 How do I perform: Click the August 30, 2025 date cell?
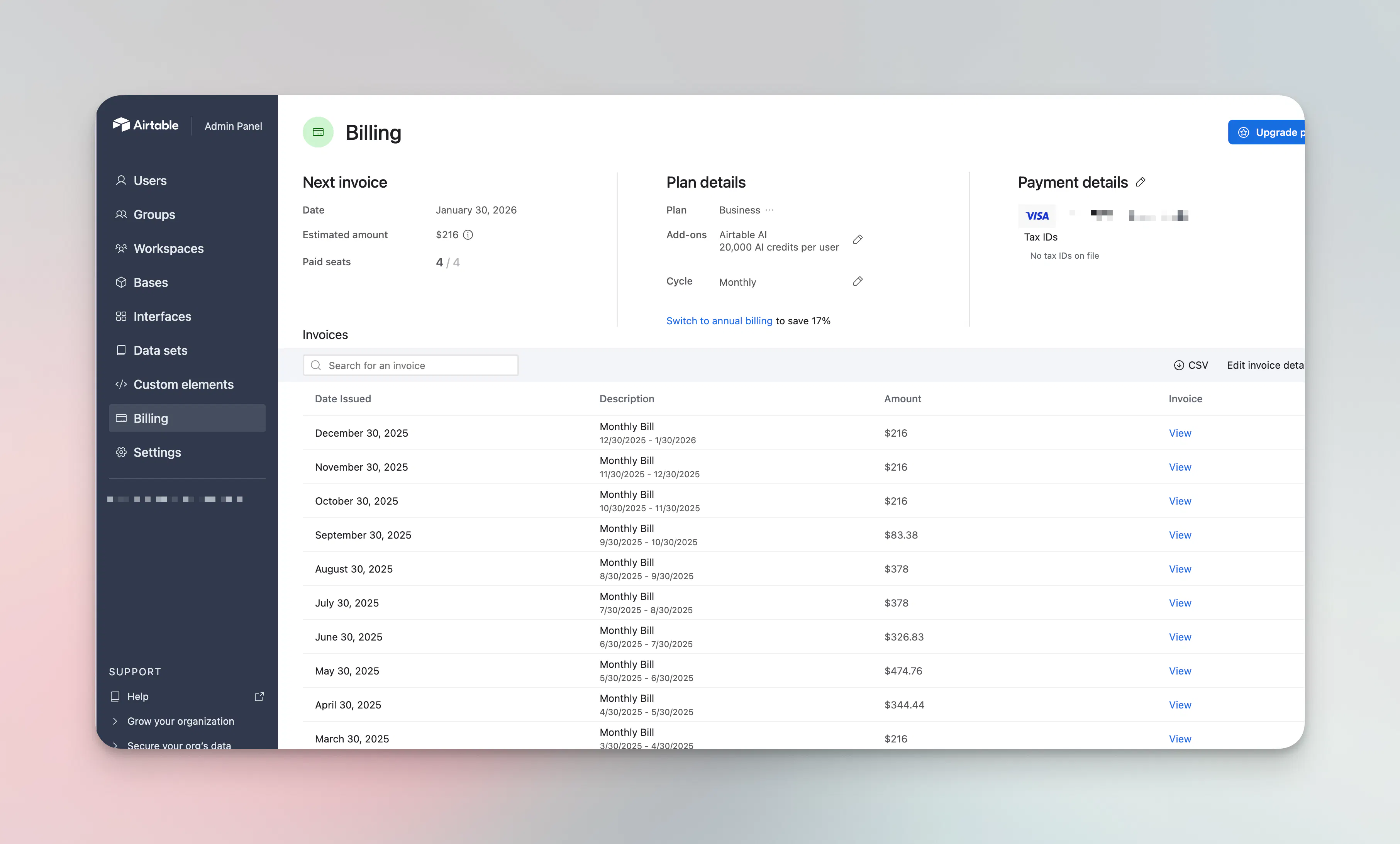pos(353,569)
